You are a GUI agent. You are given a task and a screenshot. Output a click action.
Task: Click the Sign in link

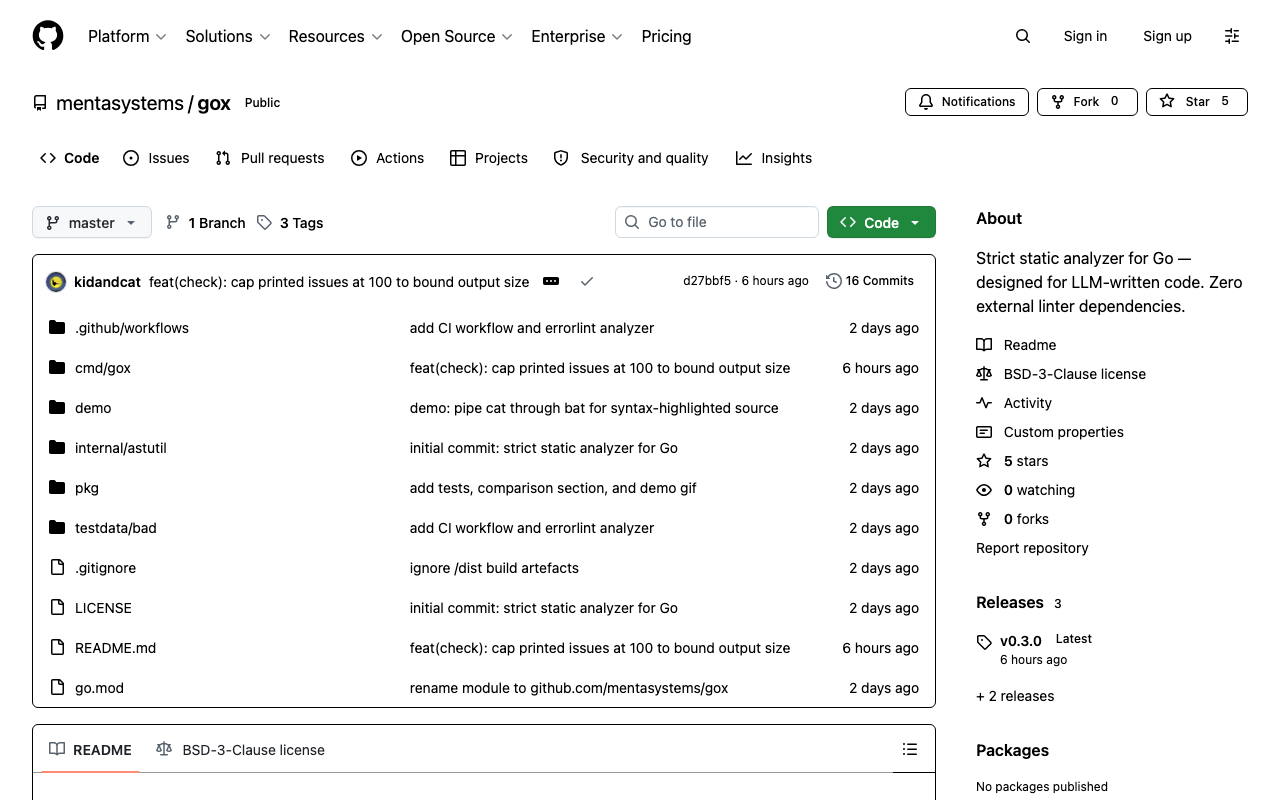[1085, 36]
